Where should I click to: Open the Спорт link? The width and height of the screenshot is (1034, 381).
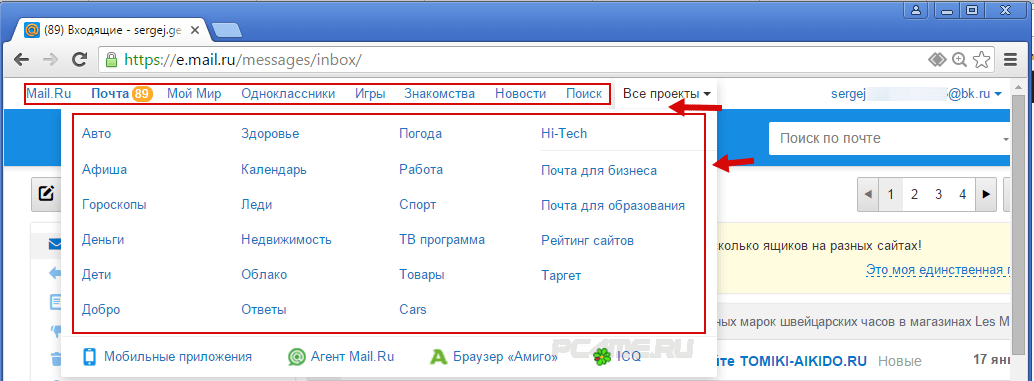pyautogui.click(x=418, y=205)
